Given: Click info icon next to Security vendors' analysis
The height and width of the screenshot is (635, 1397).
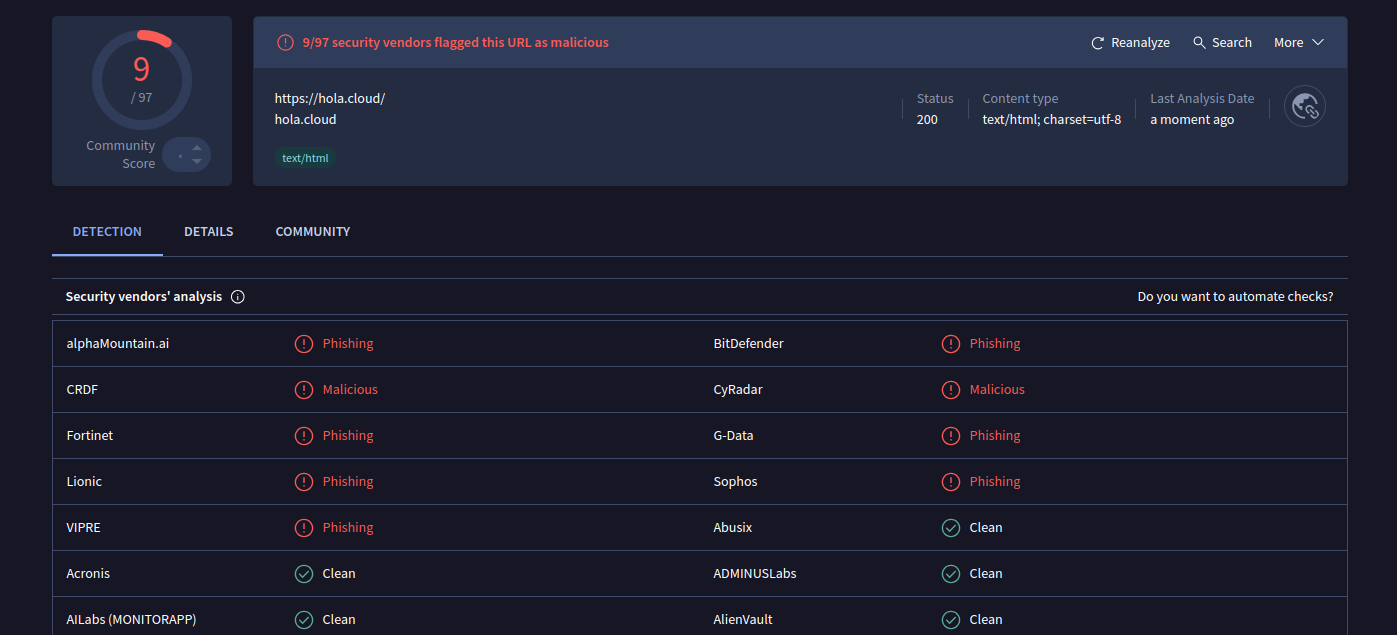Looking at the screenshot, I should [x=238, y=297].
